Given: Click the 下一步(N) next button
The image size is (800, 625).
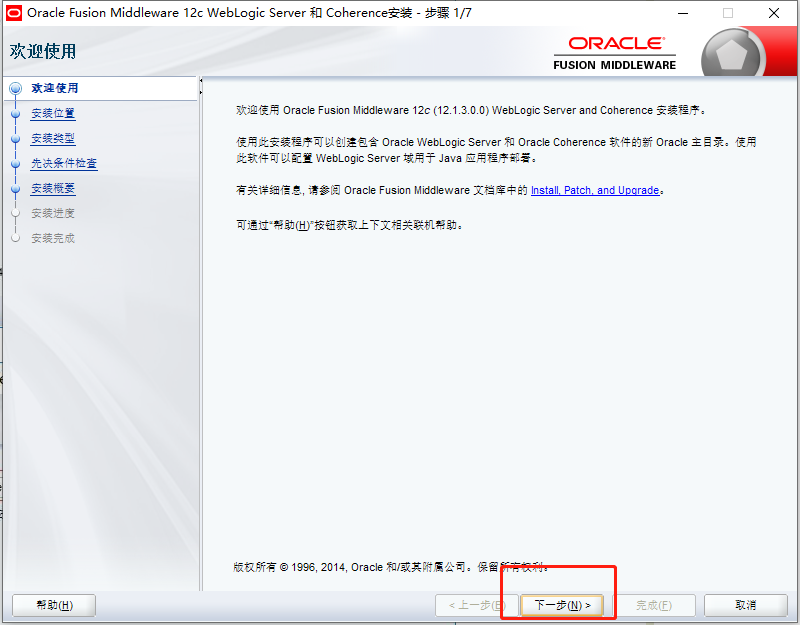Looking at the screenshot, I should (562, 605).
